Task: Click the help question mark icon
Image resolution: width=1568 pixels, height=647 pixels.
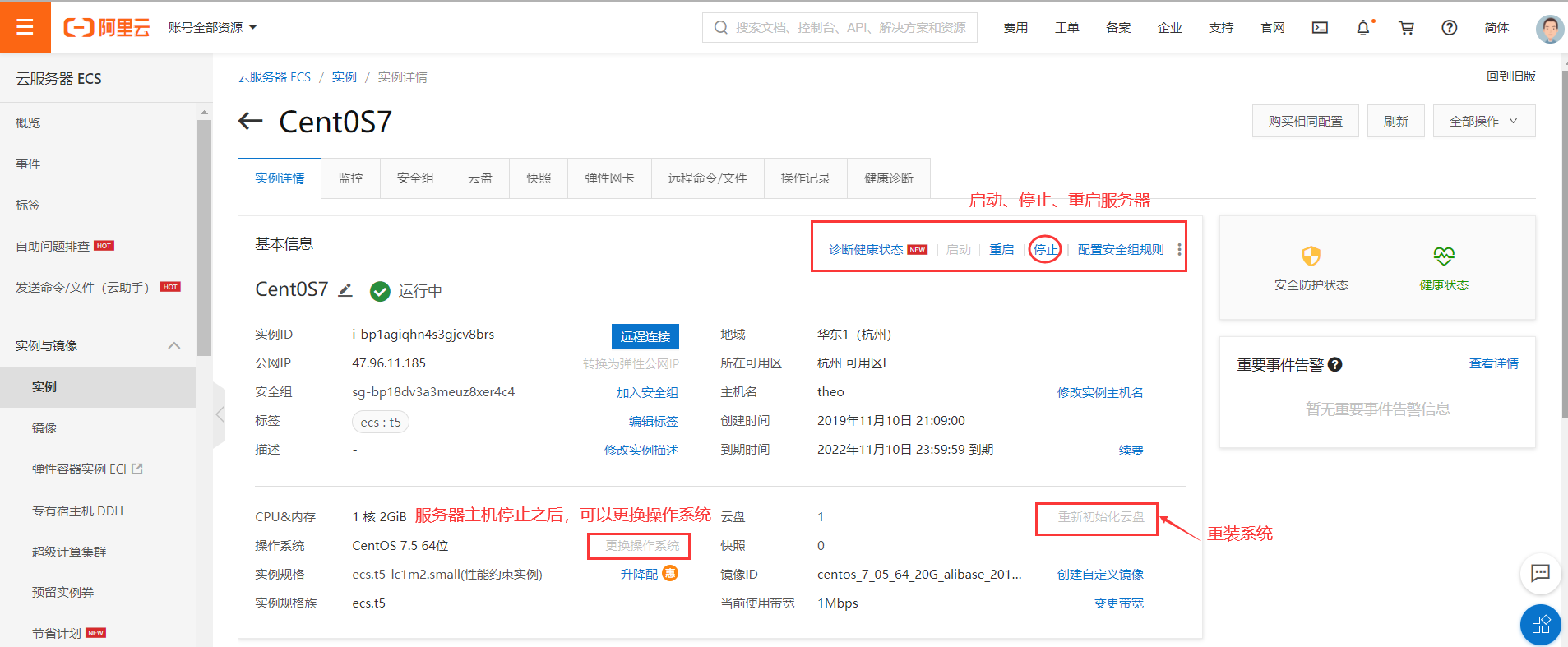Action: [1449, 28]
